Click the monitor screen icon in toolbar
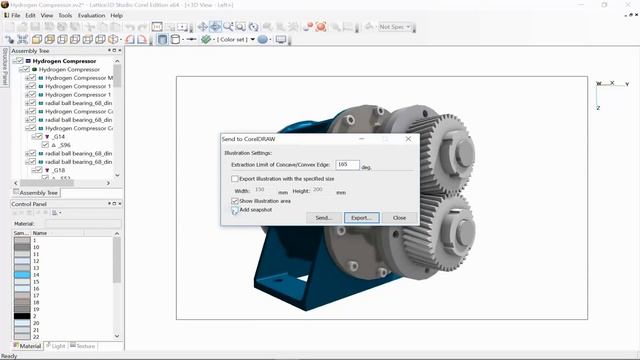The height and width of the screenshot is (360, 640). point(281,40)
